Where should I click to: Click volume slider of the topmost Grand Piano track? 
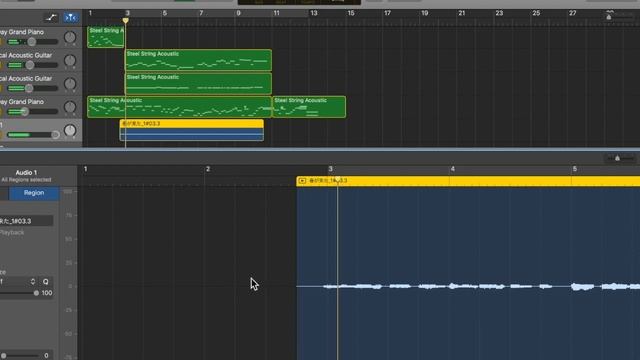[33, 42]
